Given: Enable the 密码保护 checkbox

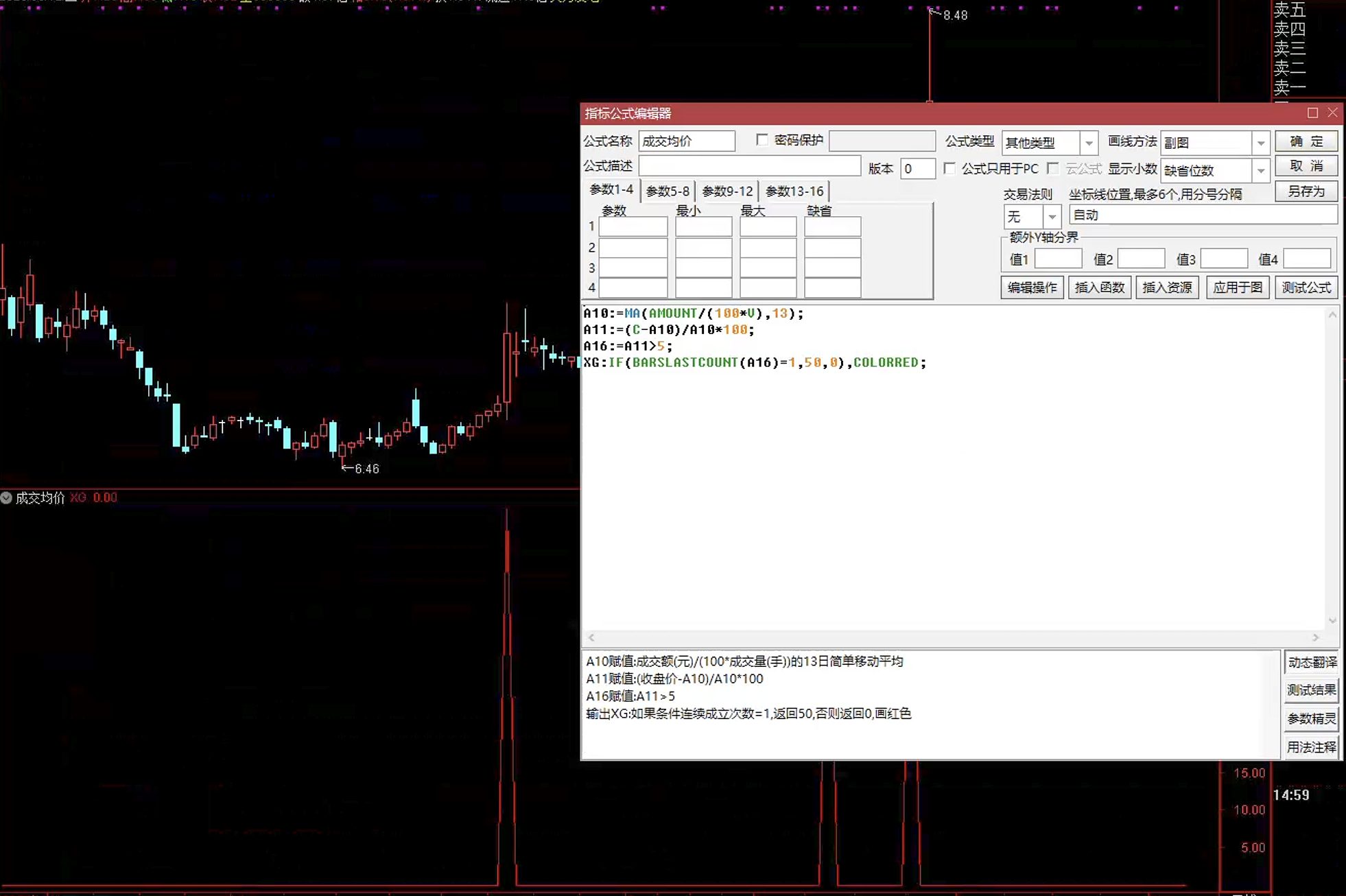Looking at the screenshot, I should (x=761, y=140).
